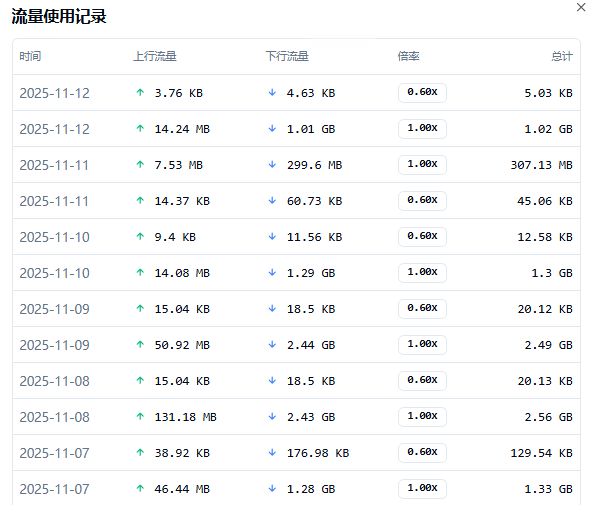
Task: Click the upload arrow next to 50.92 MB
Action: point(140,345)
